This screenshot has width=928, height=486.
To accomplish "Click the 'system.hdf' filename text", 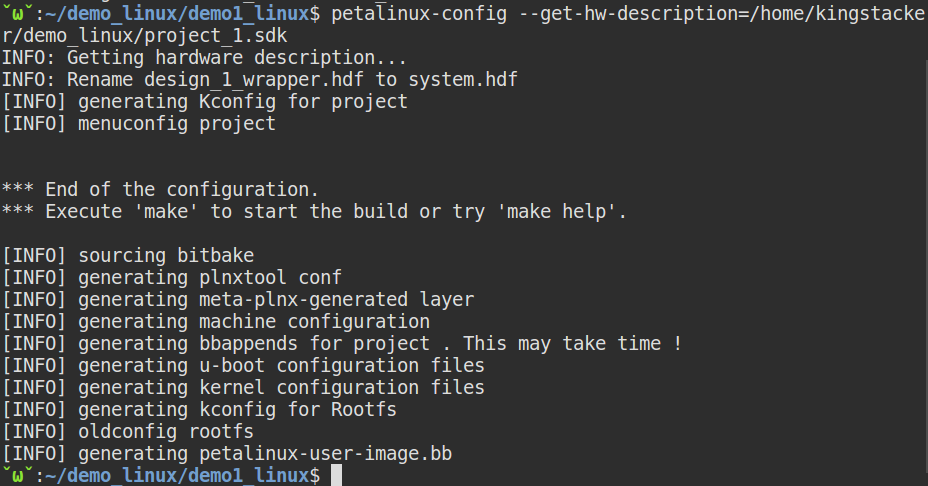I will coord(463,80).
